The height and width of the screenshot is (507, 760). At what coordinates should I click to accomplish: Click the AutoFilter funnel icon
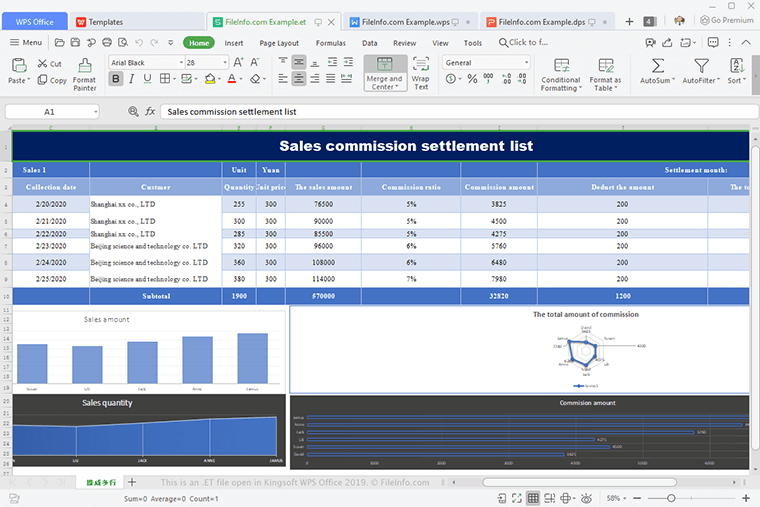click(x=702, y=66)
